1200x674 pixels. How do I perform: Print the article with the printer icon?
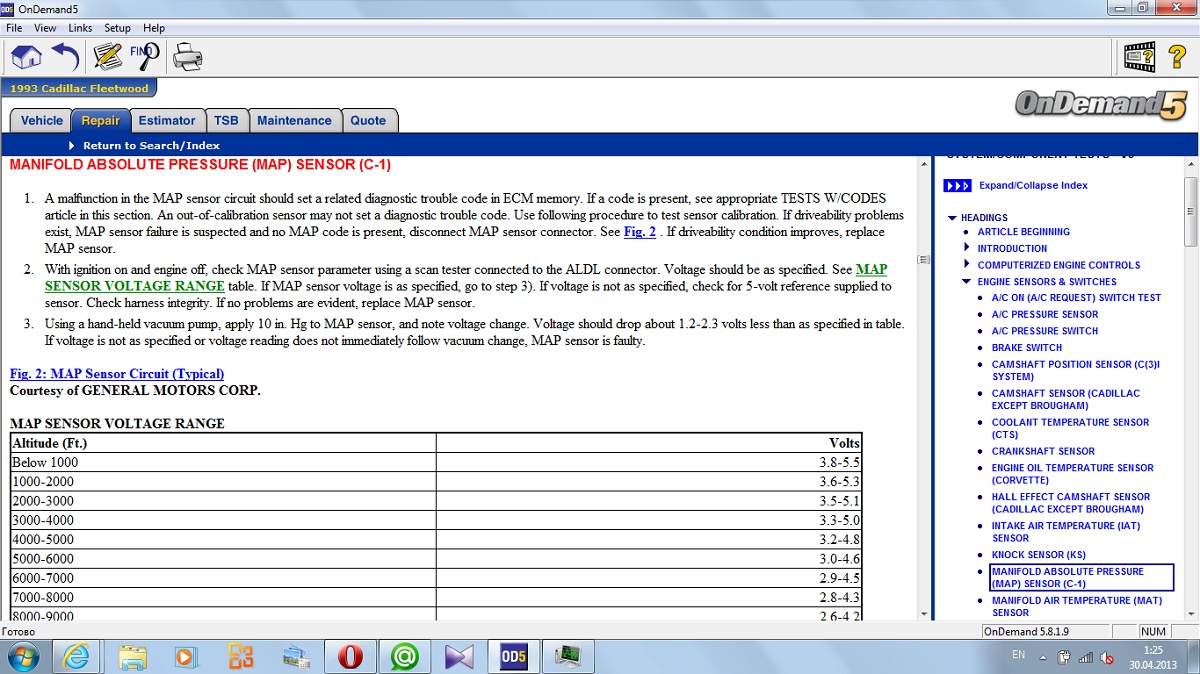click(187, 56)
